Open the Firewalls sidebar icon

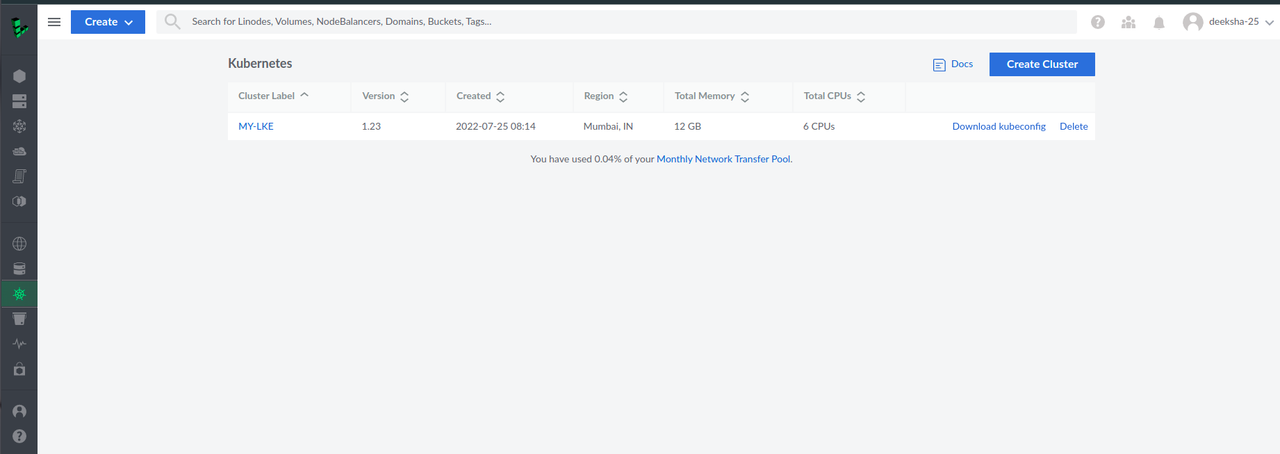19,151
